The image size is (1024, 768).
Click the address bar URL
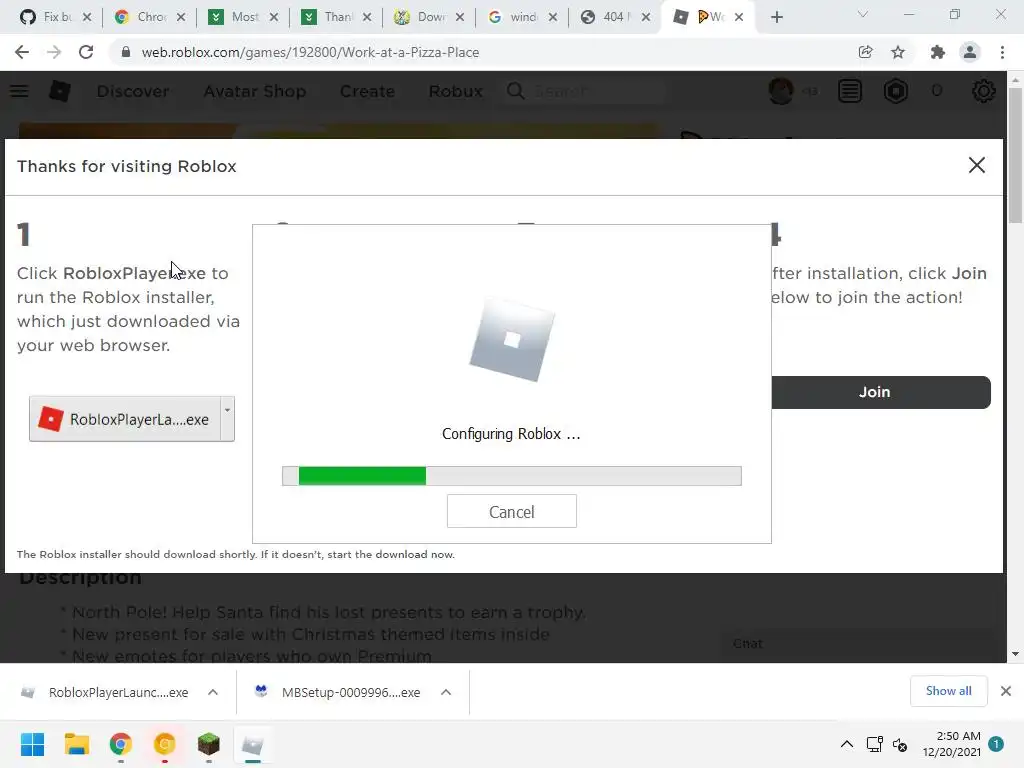310,52
